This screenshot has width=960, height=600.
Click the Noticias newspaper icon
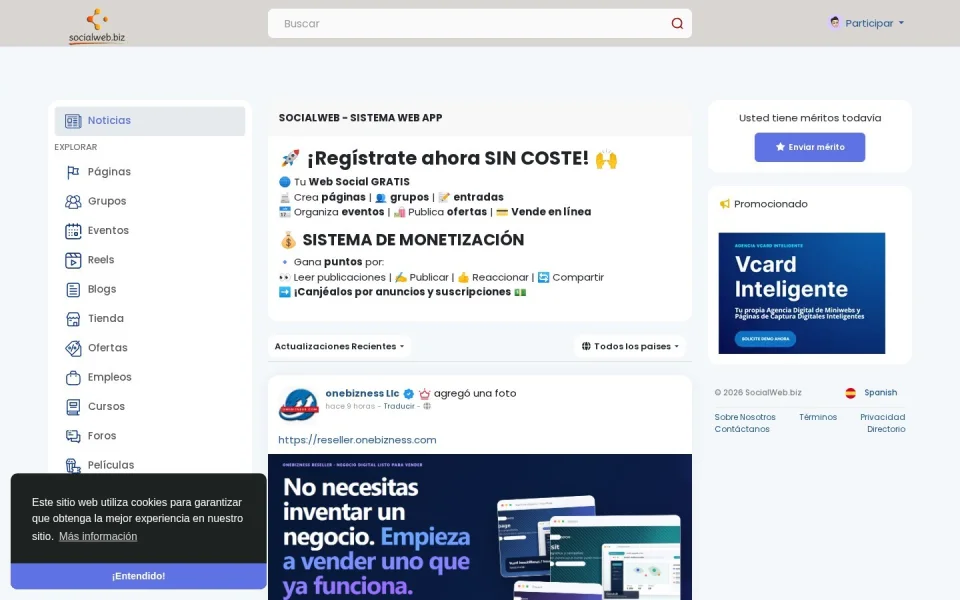pos(73,121)
